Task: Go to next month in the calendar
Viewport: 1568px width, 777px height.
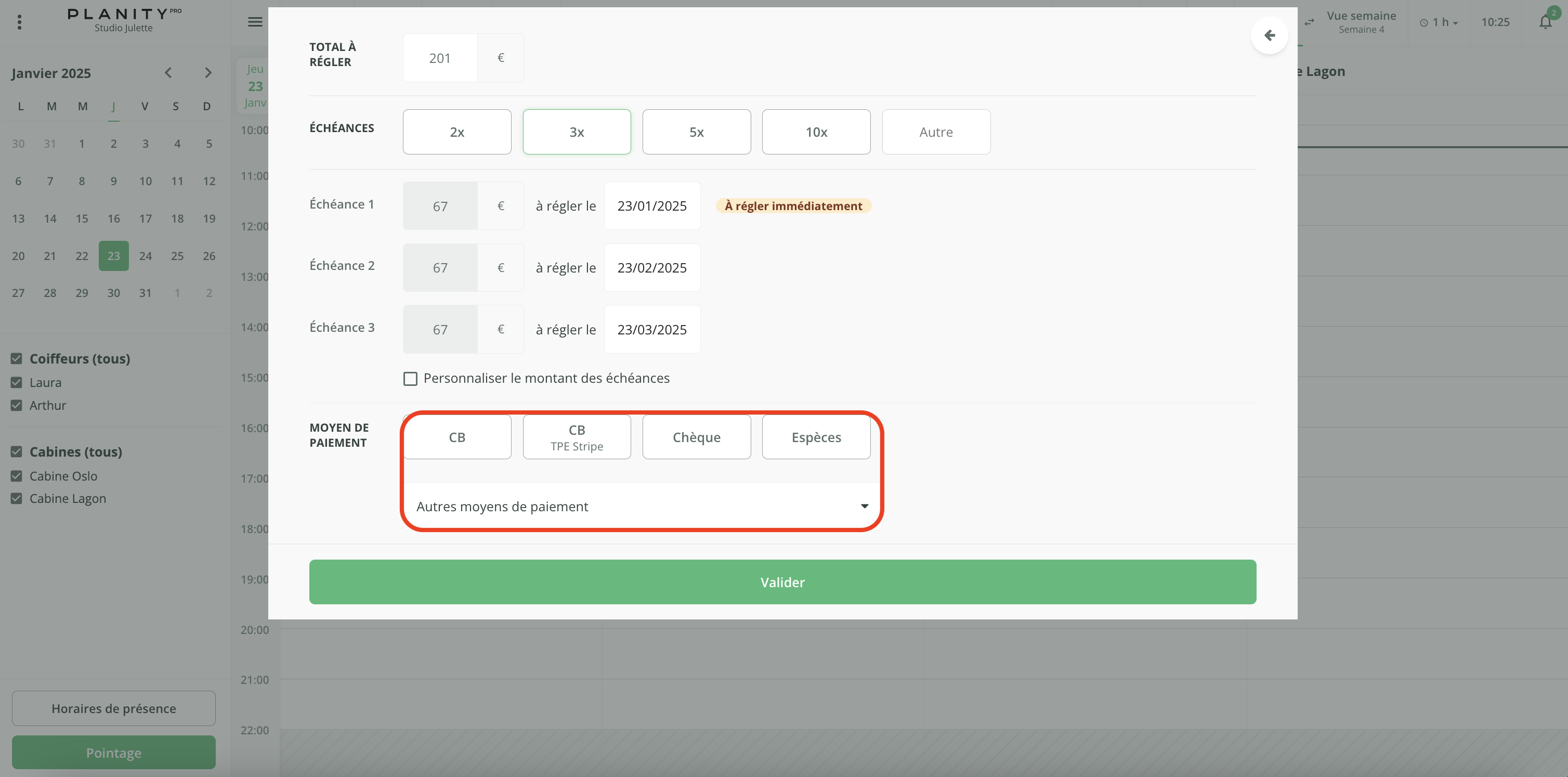Action: tap(208, 73)
